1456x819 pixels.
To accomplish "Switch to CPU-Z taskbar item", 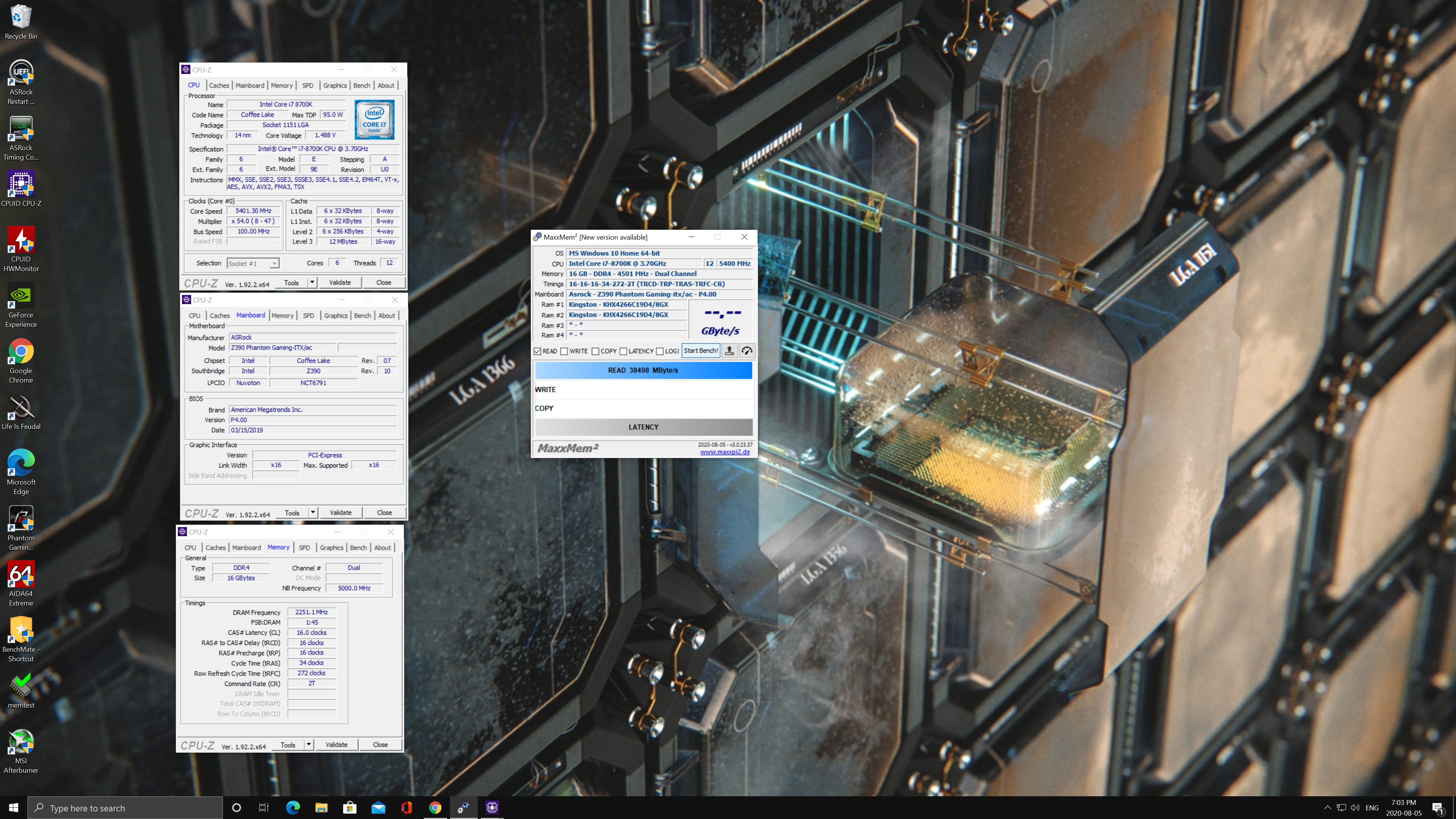I will (x=492, y=808).
